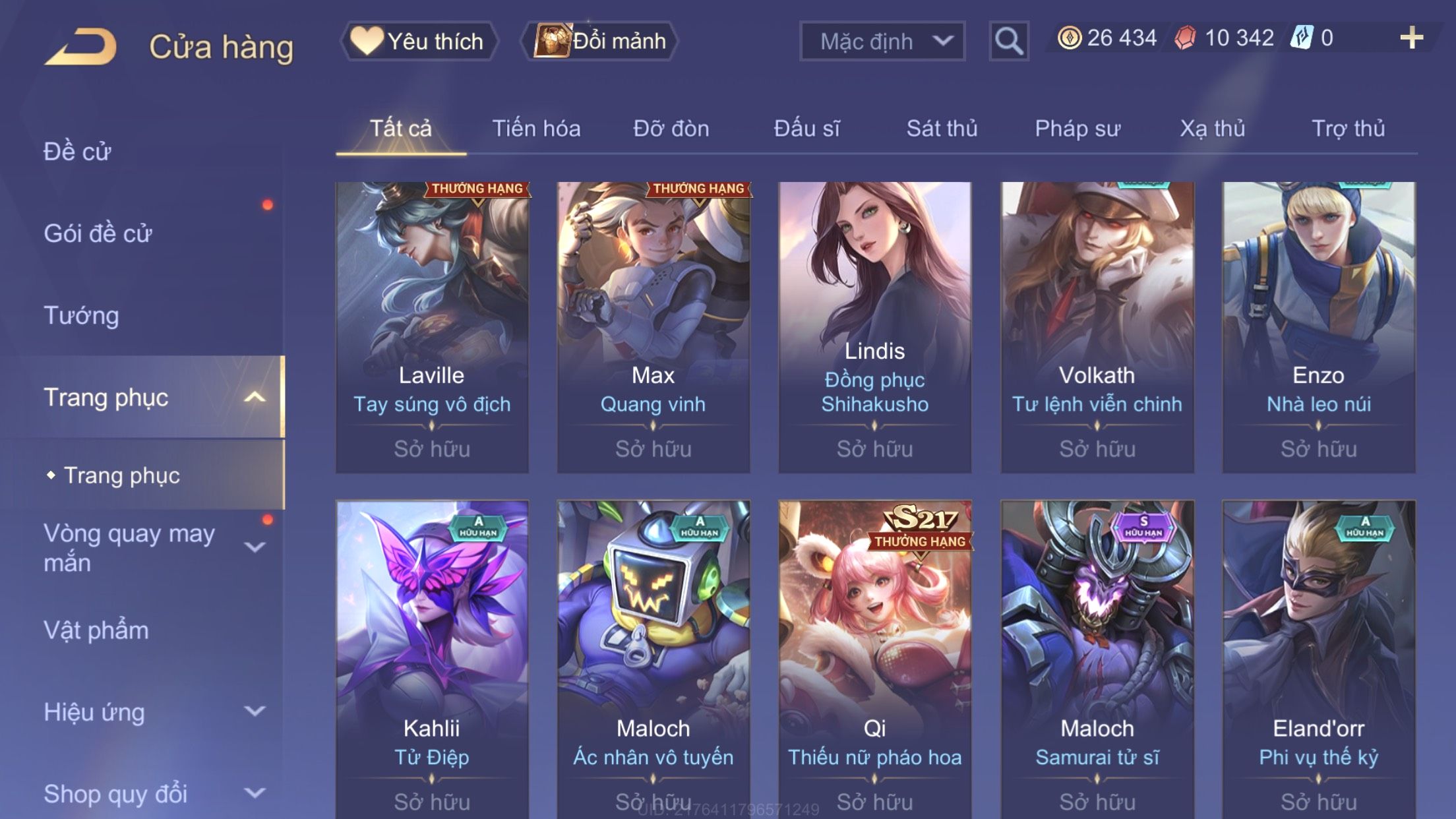Select Laville Tay súng vô địch skin
Image resolution: width=1456 pixels, height=819 pixels.
pos(432,327)
